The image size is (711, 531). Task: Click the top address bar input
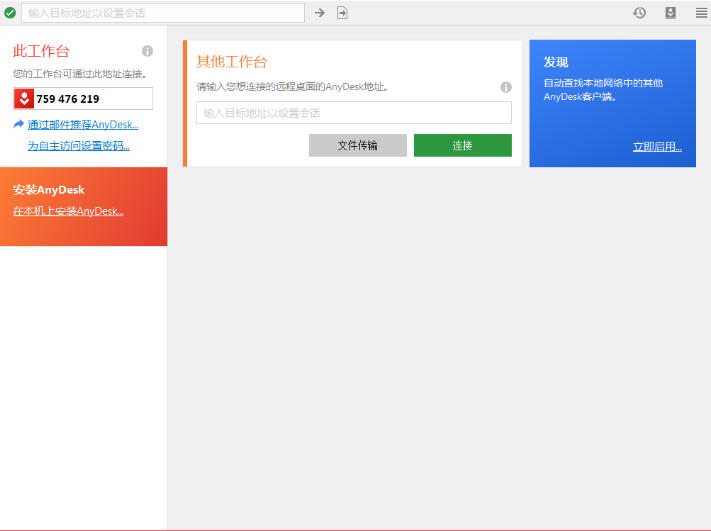[x=163, y=13]
